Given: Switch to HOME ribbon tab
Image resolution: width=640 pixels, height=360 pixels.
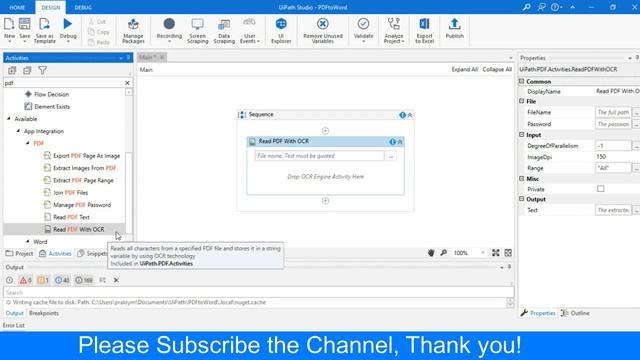Looking at the screenshot, I should (17, 7).
